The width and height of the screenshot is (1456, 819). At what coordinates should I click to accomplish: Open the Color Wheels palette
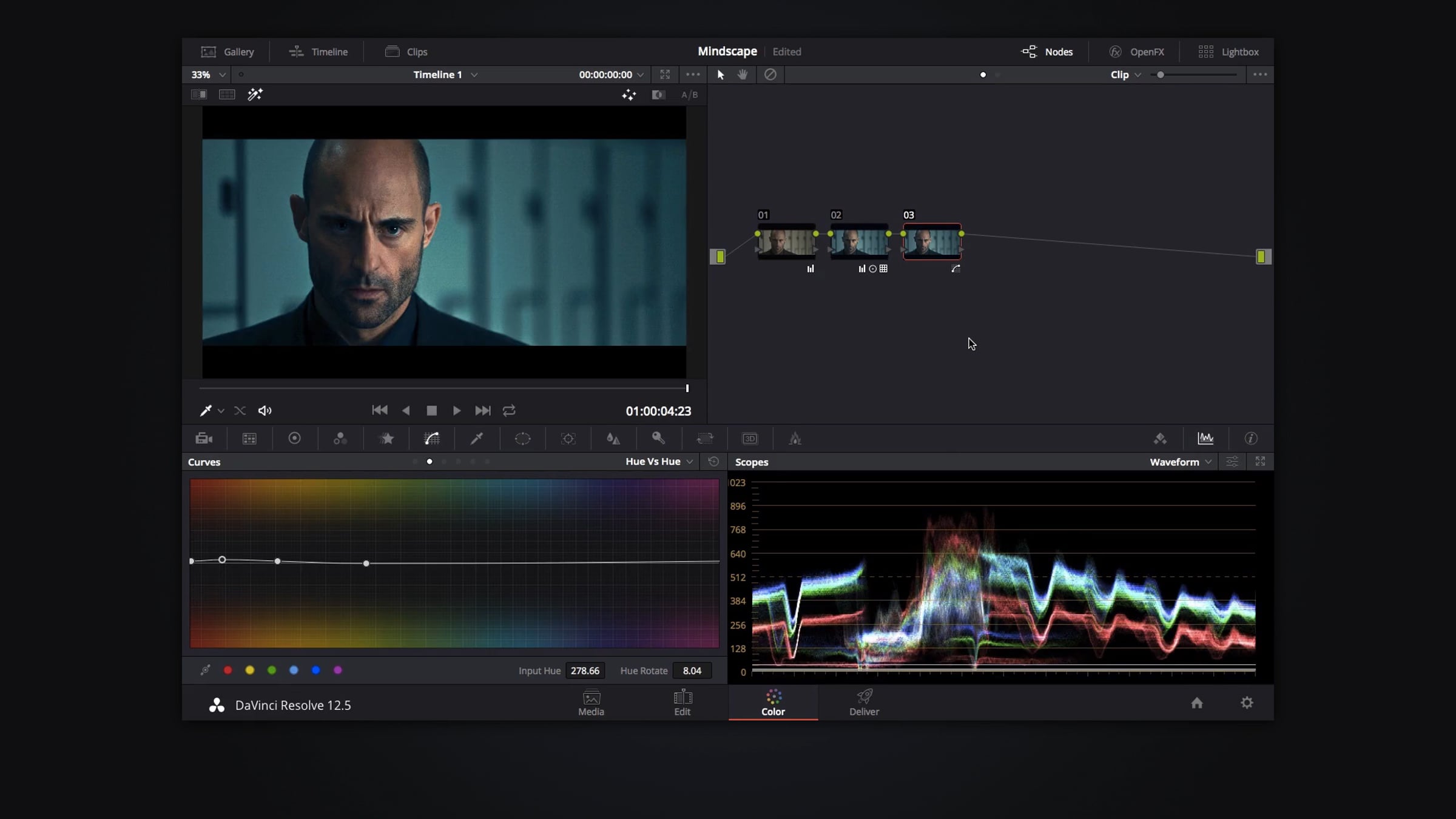(294, 438)
